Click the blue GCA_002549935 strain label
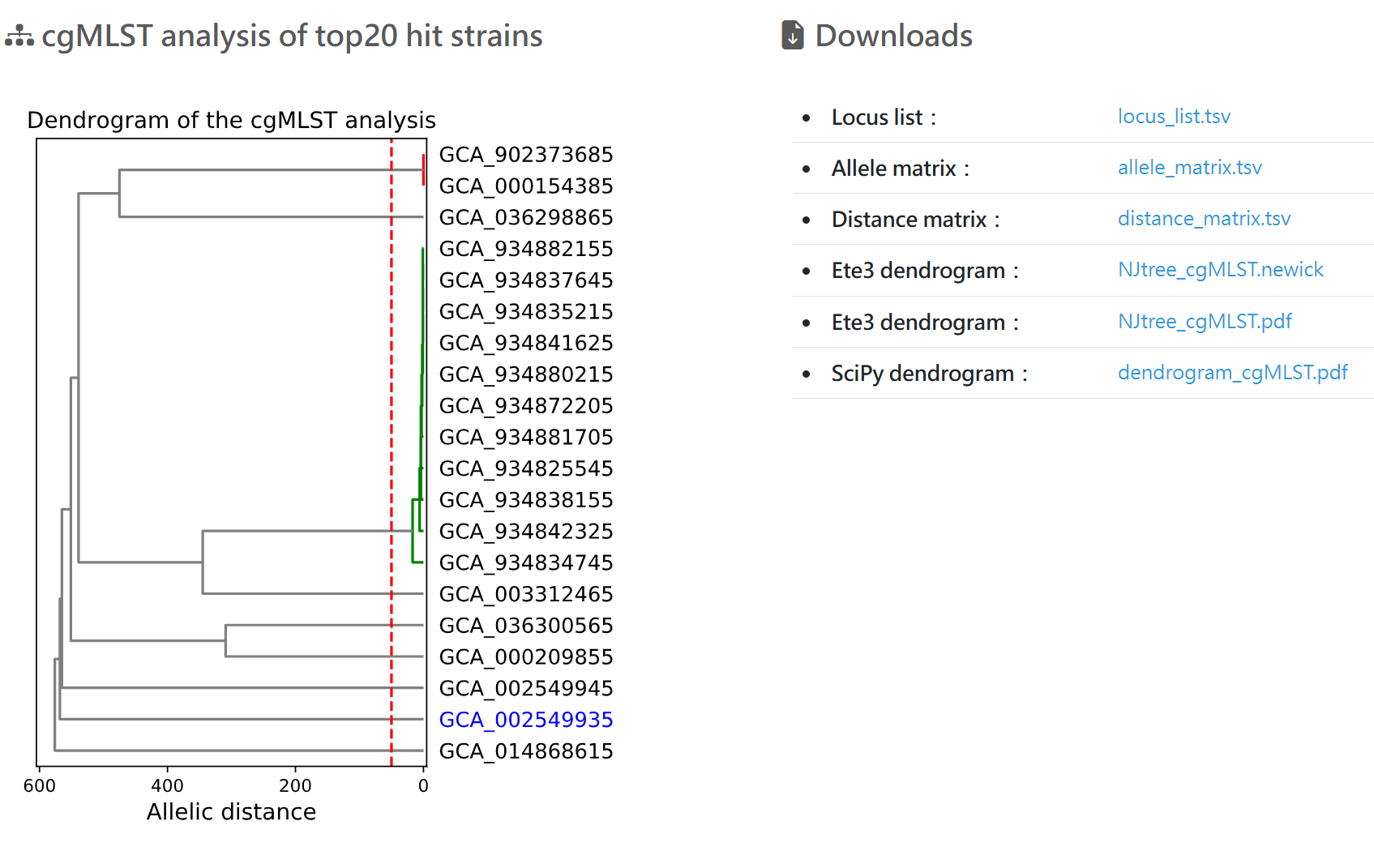Viewport: 1374px width, 868px height. tap(525, 720)
